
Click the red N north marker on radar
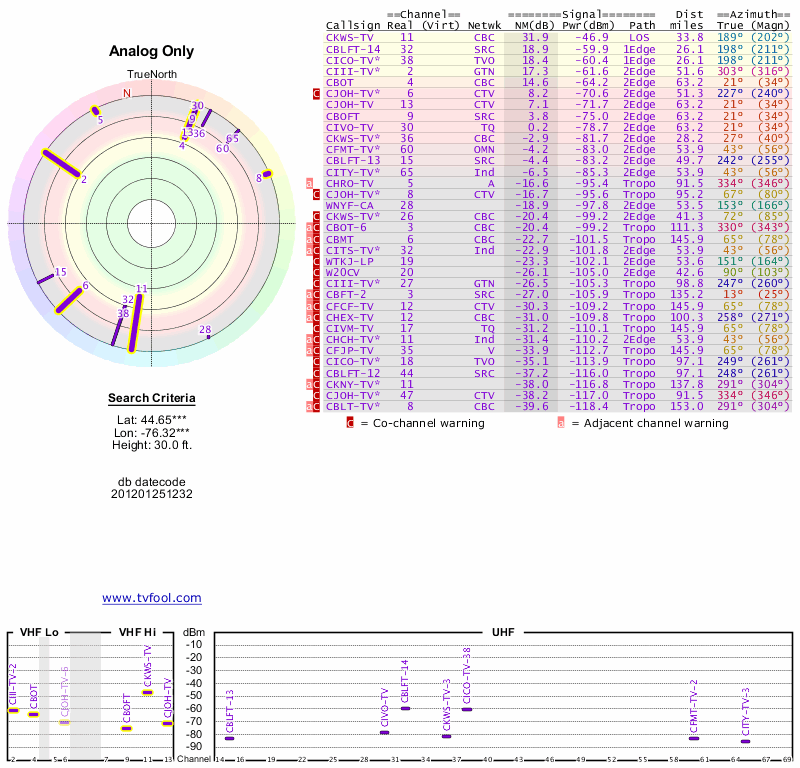[x=126, y=94]
